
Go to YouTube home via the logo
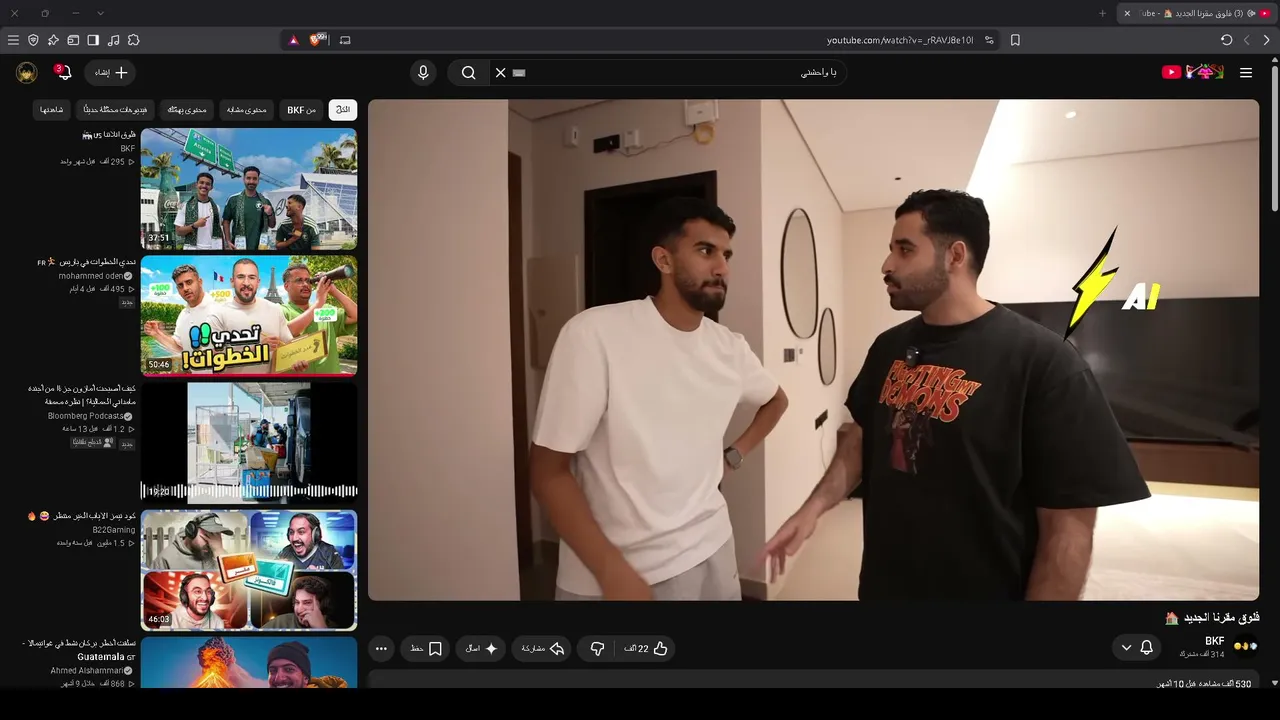pos(1193,72)
